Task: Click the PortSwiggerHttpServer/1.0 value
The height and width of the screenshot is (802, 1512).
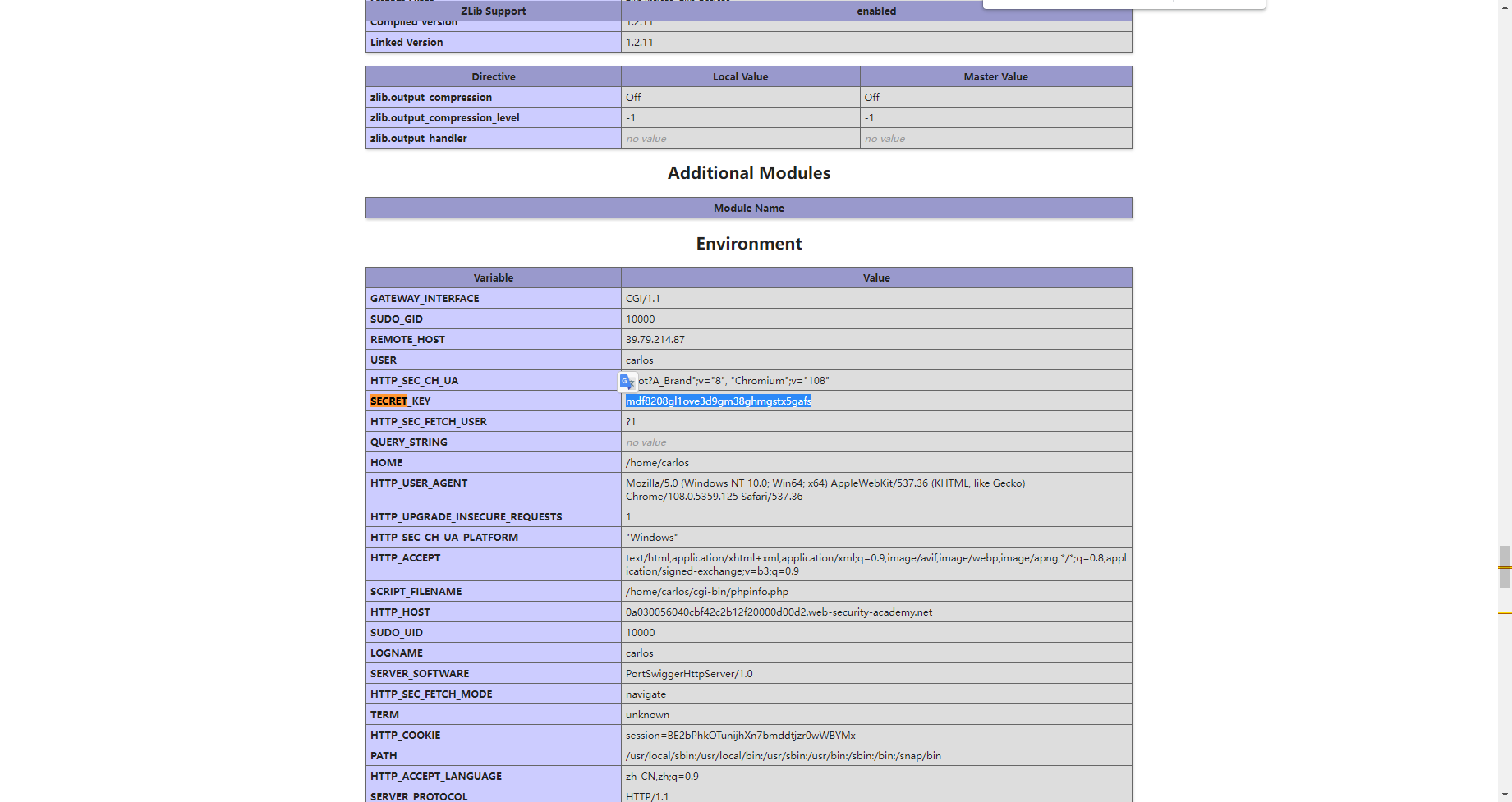Action: [689, 674]
